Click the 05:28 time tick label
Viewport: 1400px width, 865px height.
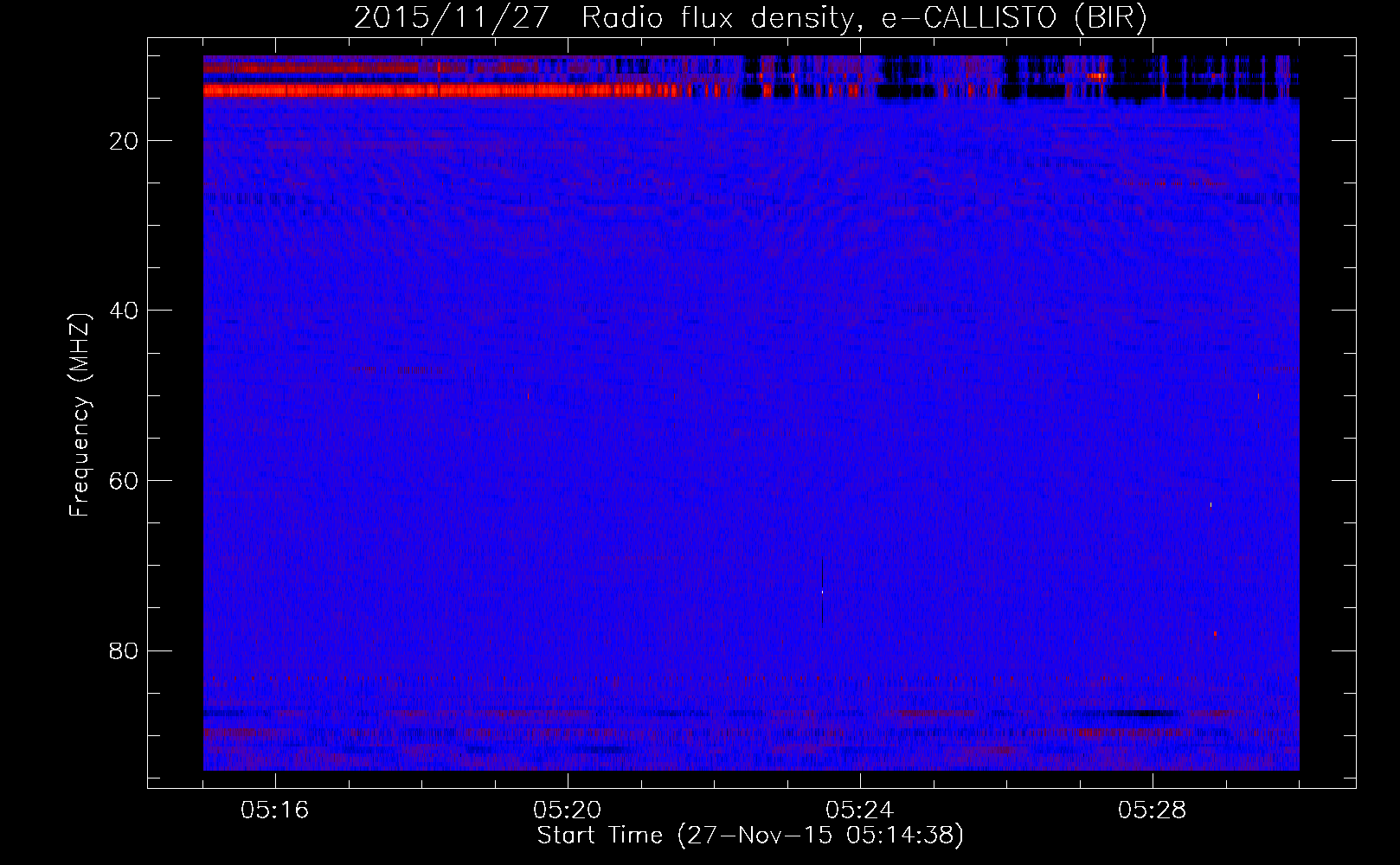point(1153,810)
